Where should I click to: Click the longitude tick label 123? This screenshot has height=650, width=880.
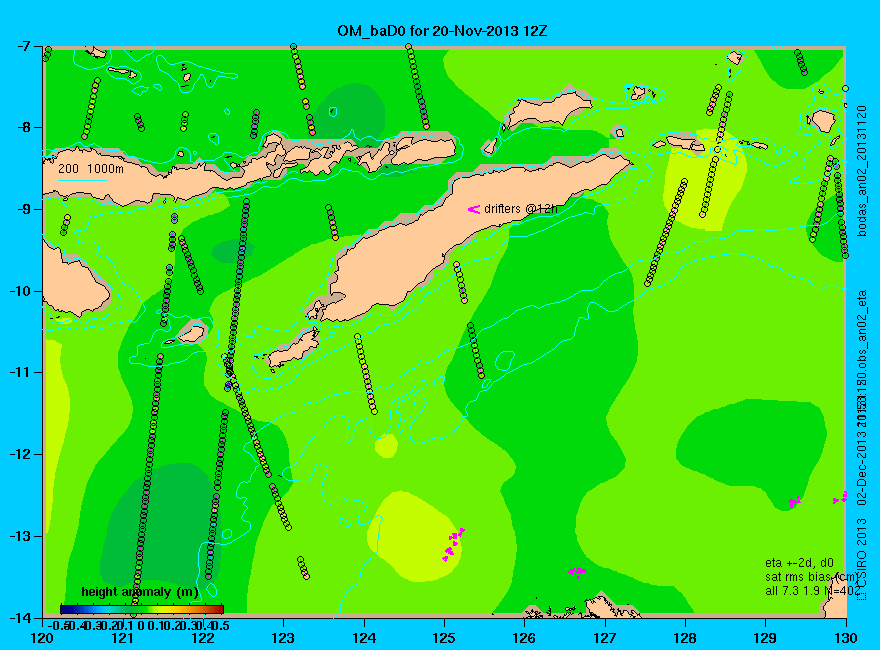point(283,638)
